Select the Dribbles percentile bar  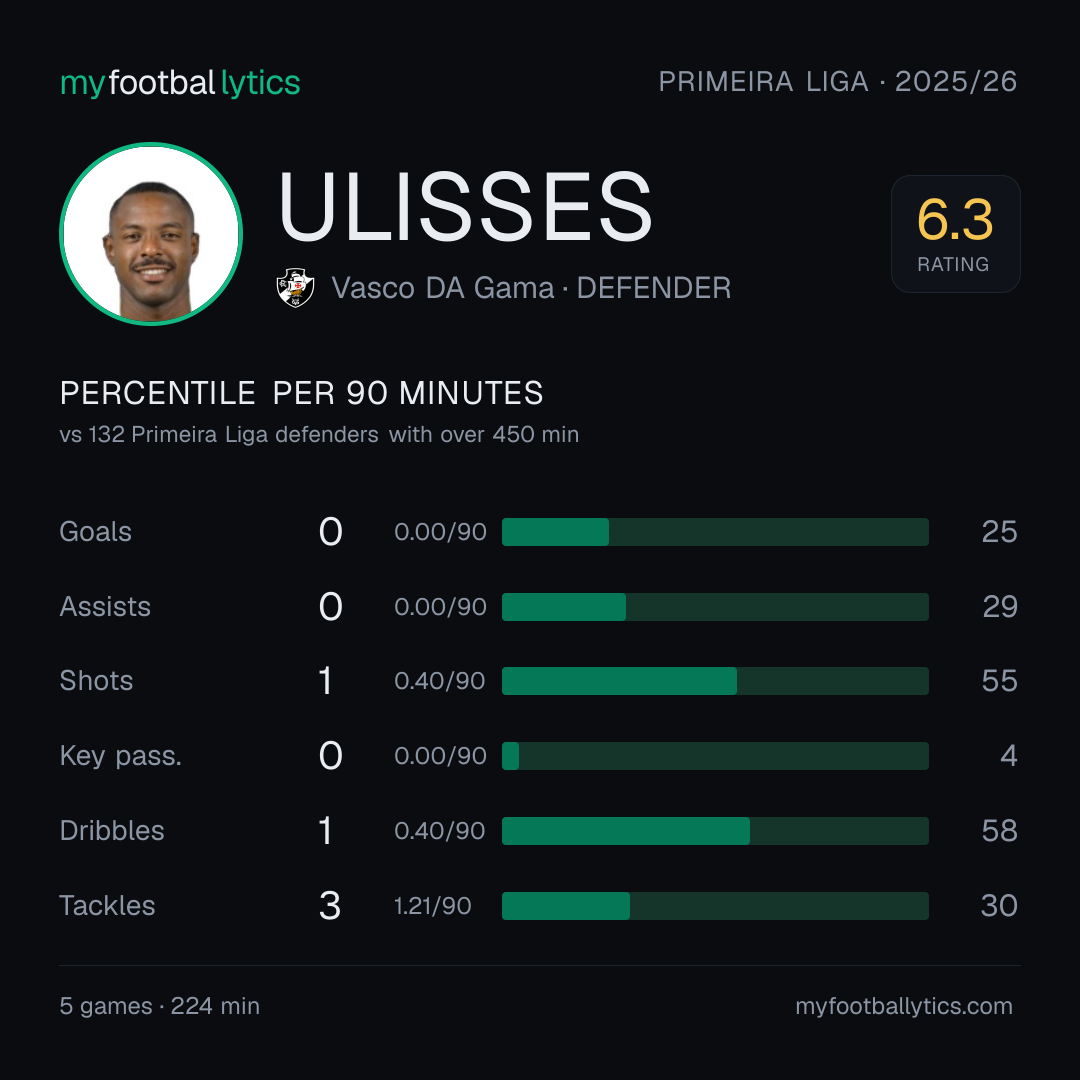click(715, 831)
